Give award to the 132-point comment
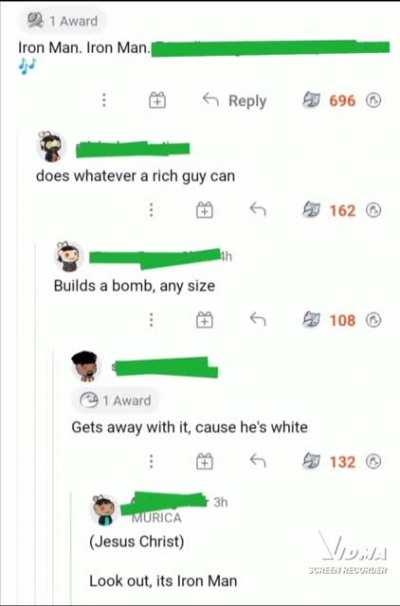Viewport: 400px width, 606px height. pyautogui.click(x=204, y=461)
